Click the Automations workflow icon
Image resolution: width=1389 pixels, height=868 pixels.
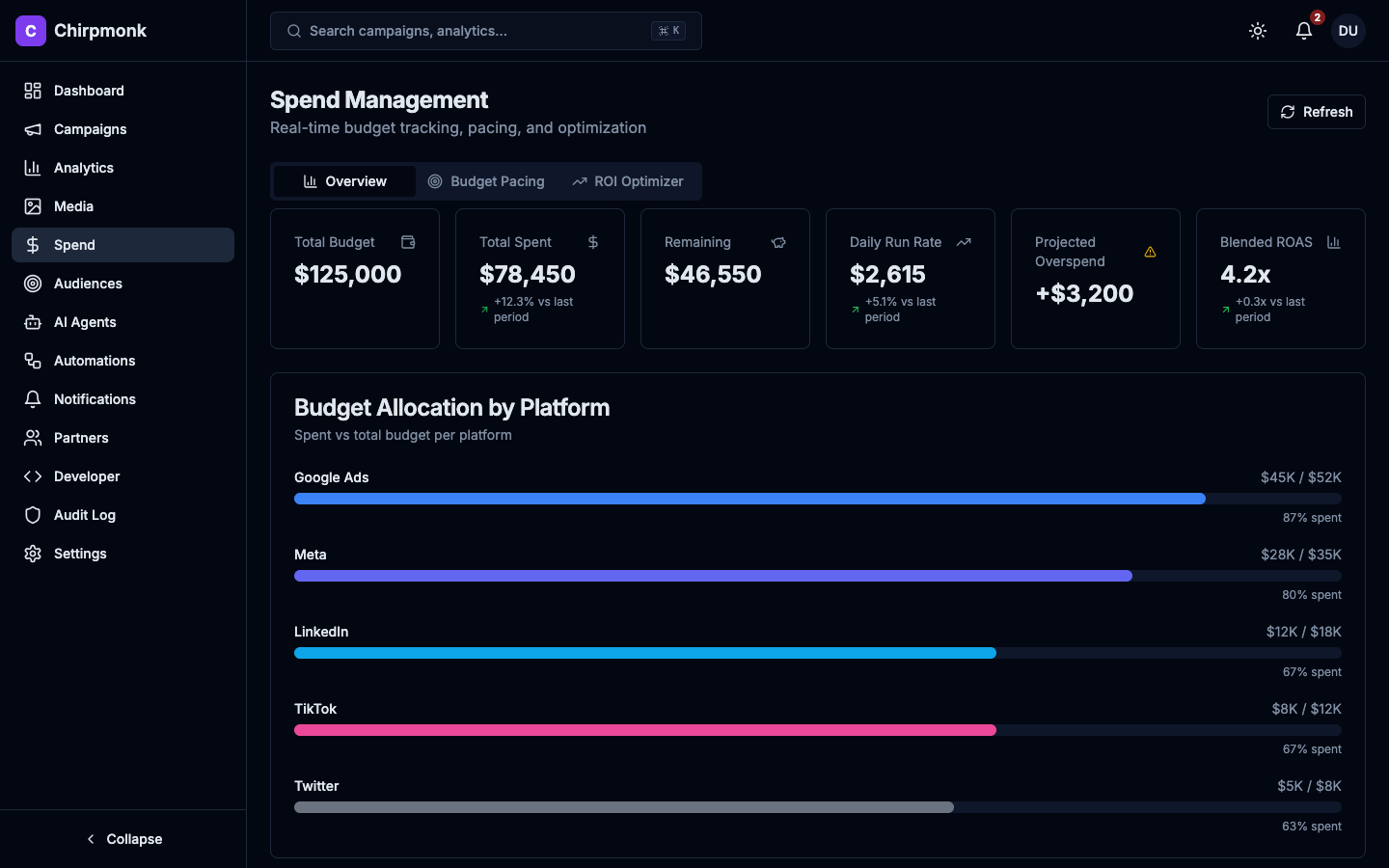pyautogui.click(x=32, y=360)
